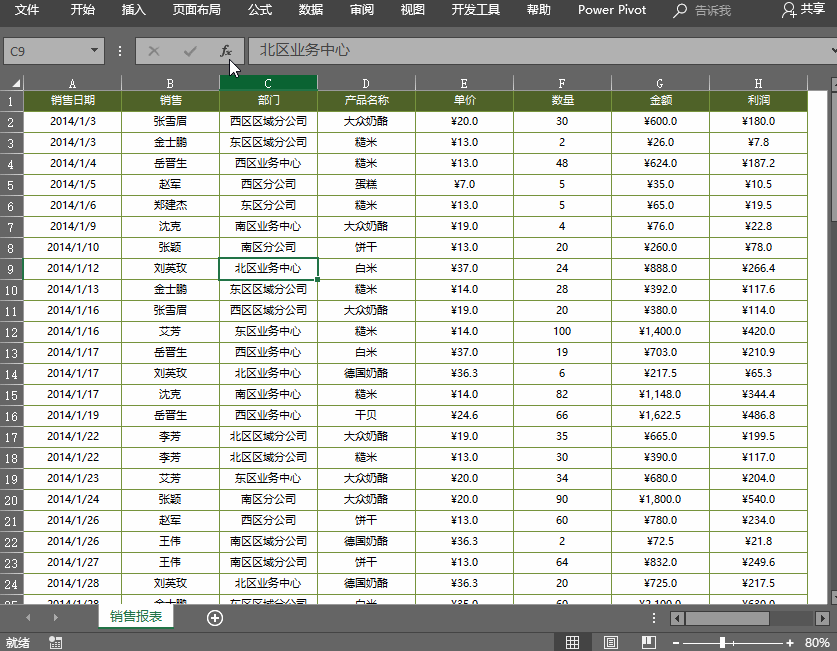Click horizontal scrollbar right arrow
The image size is (837, 651).
click(x=823, y=618)
